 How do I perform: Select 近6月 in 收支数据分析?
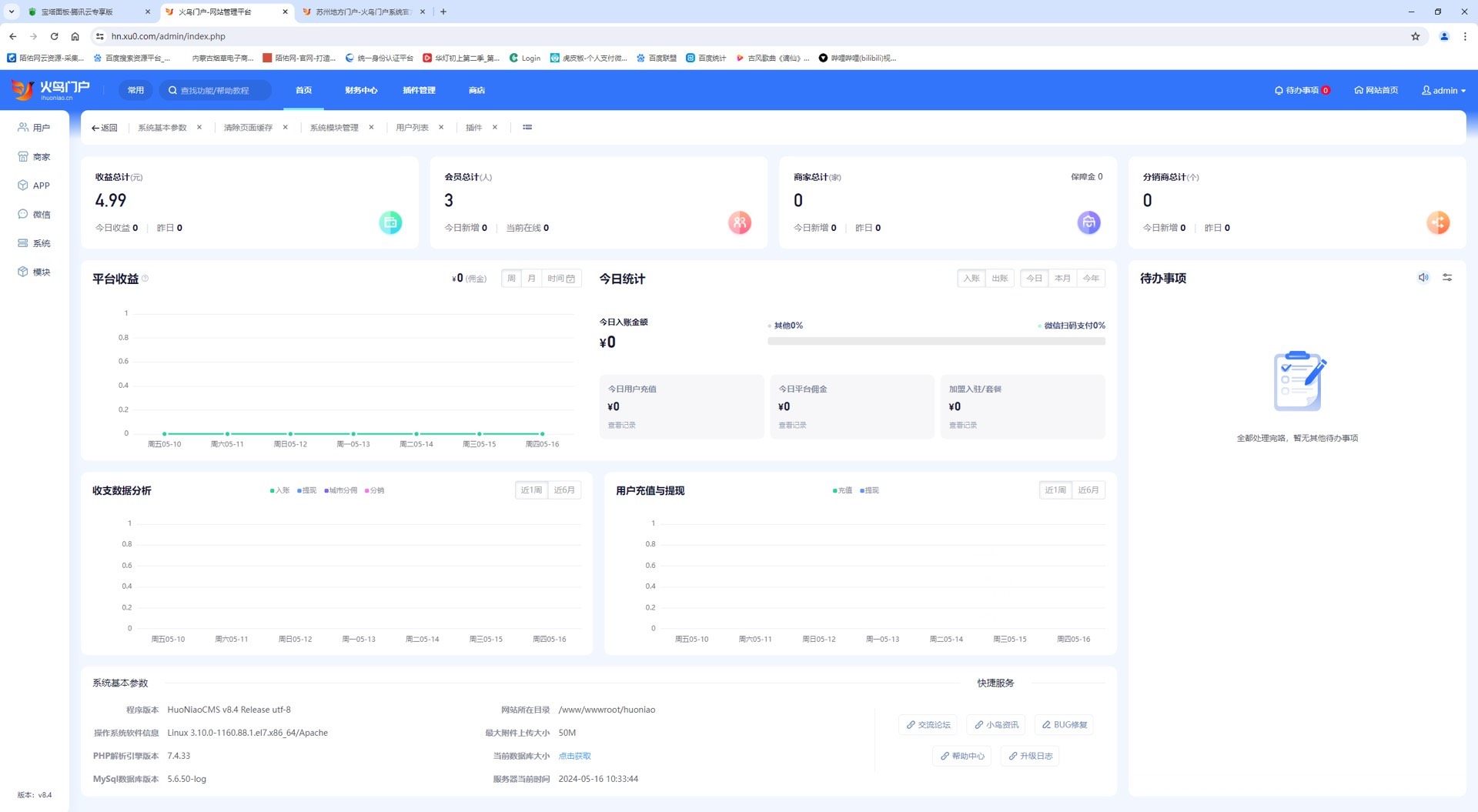click(564, 490)
